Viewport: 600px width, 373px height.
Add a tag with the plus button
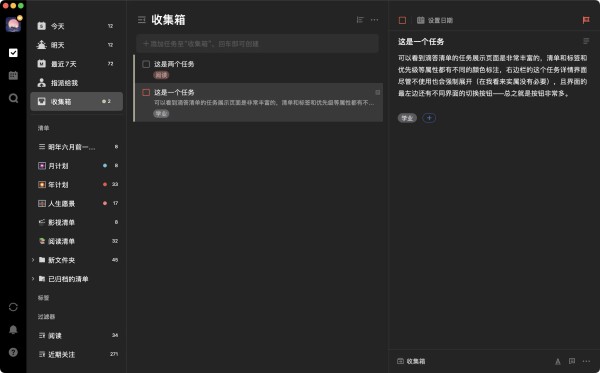click(429, 118)
